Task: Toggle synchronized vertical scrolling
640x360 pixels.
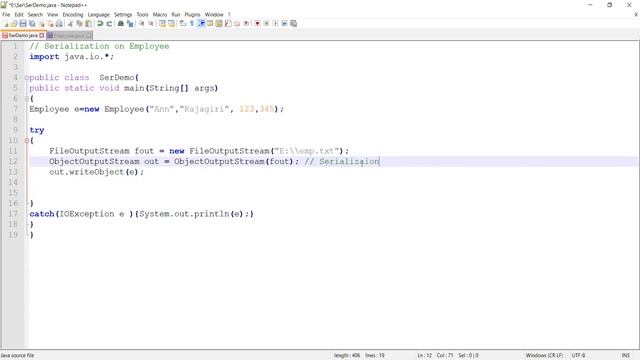Action: coord(163,24)
